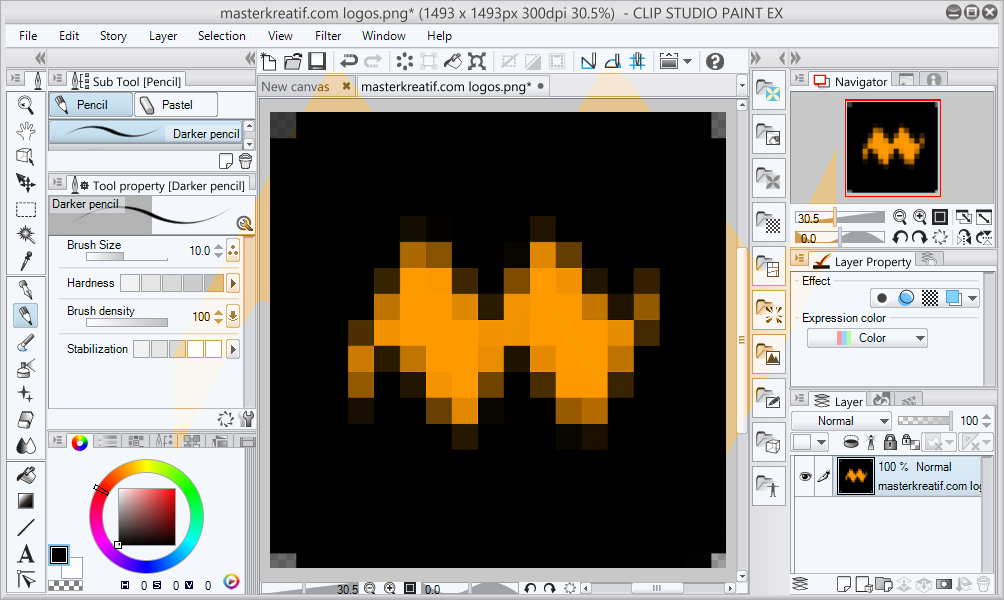Open palette color layer dropdown arrow
This screenshot has width=1004, height=600.
(x=821, y=442)
